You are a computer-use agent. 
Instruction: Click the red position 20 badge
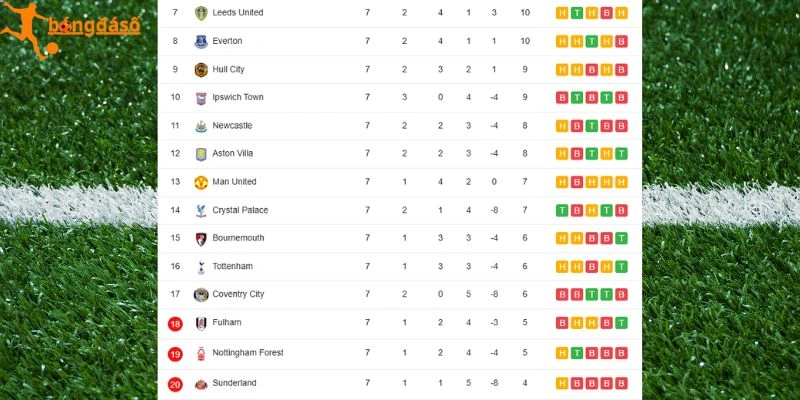pos(175,384)
